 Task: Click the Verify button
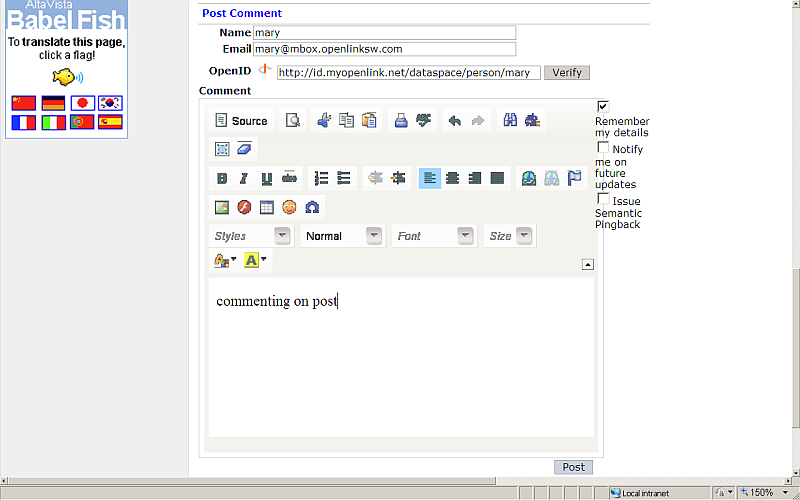567,72
